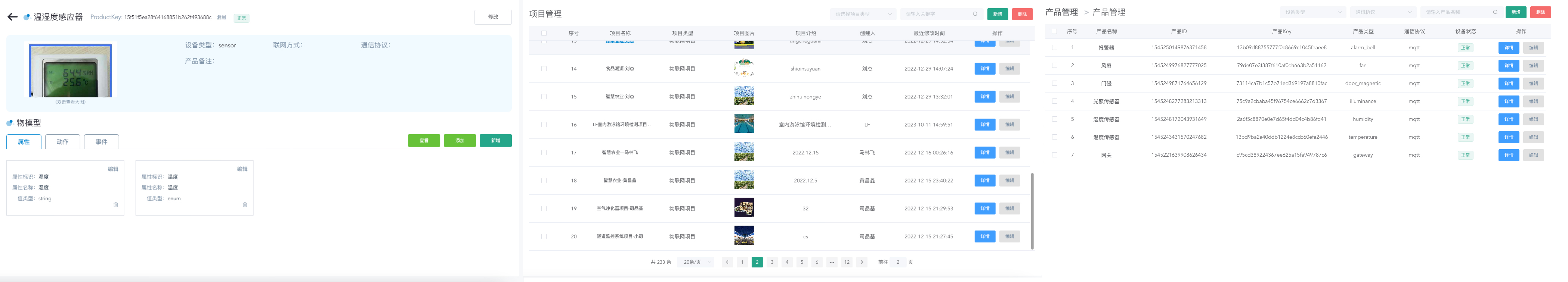Click the pagination ellipsis for more pages
The image size is (1568, 282).
832,262
